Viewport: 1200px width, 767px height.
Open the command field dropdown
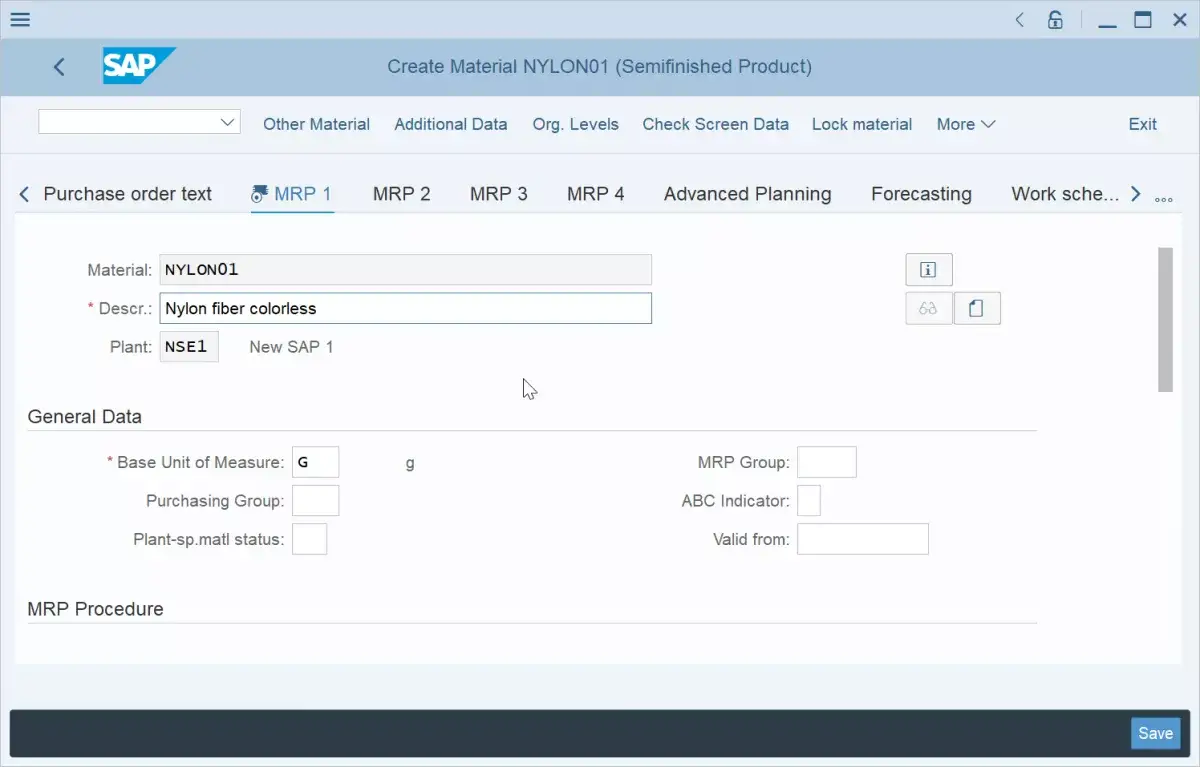[227, 122]
